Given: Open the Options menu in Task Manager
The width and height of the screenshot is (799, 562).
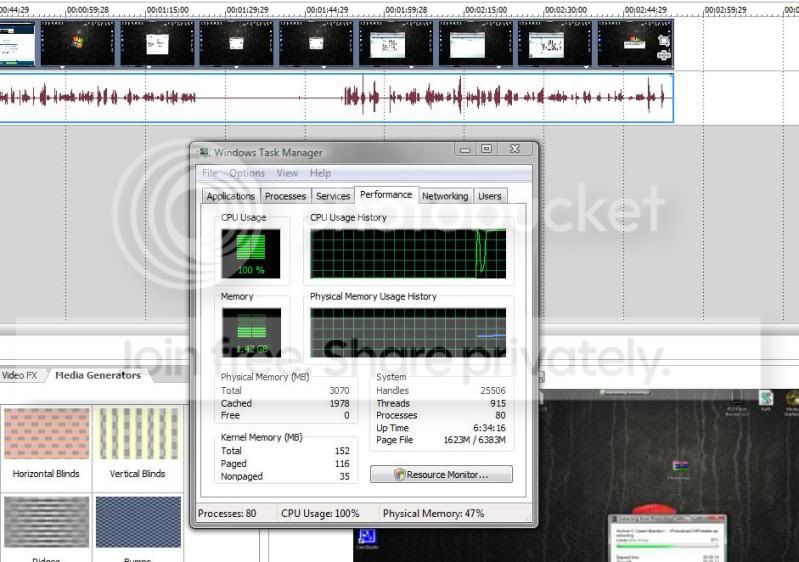Looking at the screenshot, I should point(247,173).
